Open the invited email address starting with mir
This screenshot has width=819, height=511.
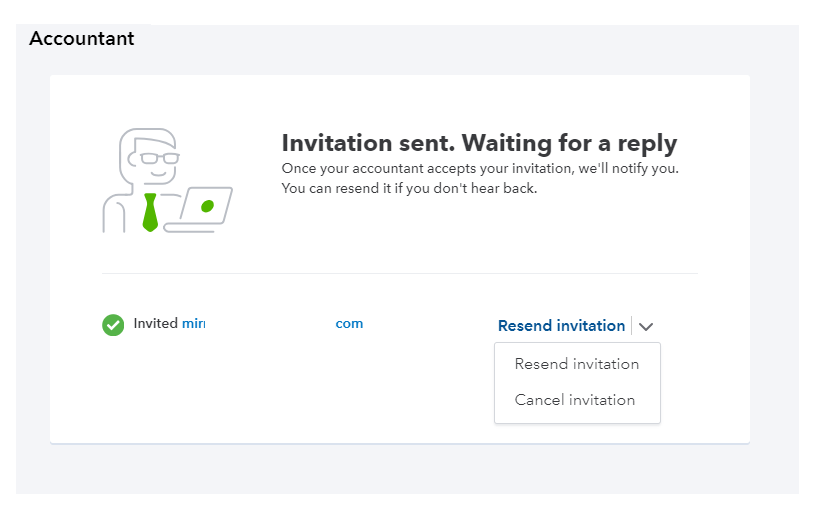click(193, 324)
